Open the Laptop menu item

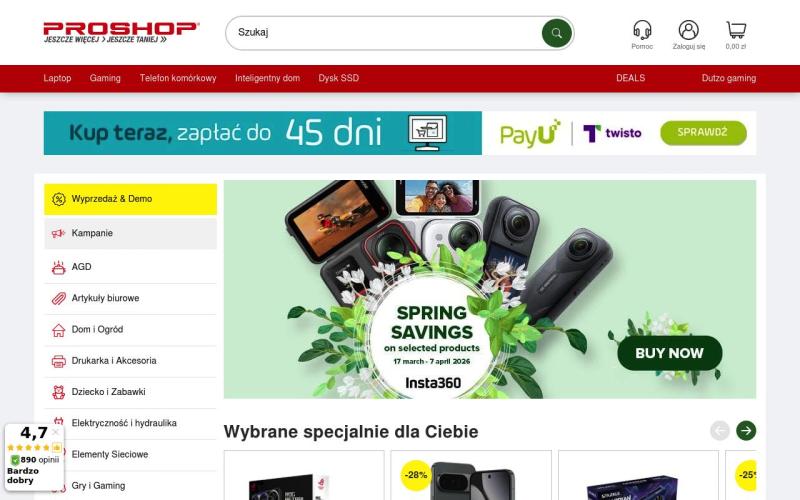pos(57,78)
